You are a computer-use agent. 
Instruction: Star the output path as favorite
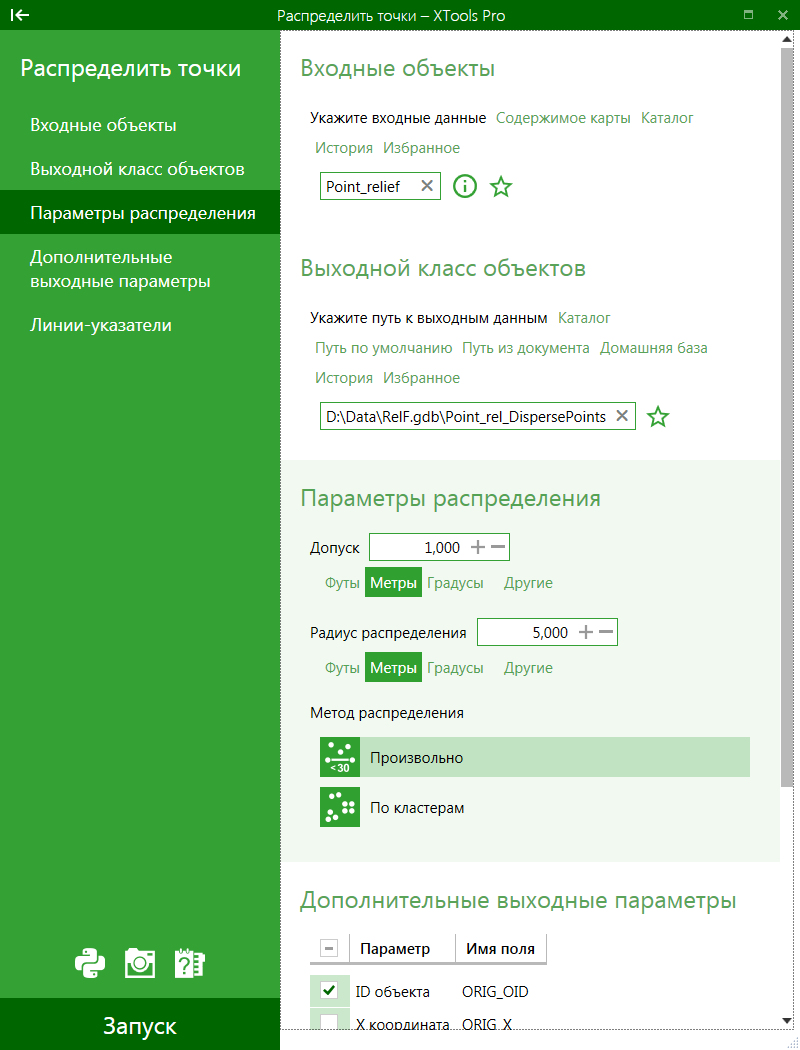[x=658, y=416]
